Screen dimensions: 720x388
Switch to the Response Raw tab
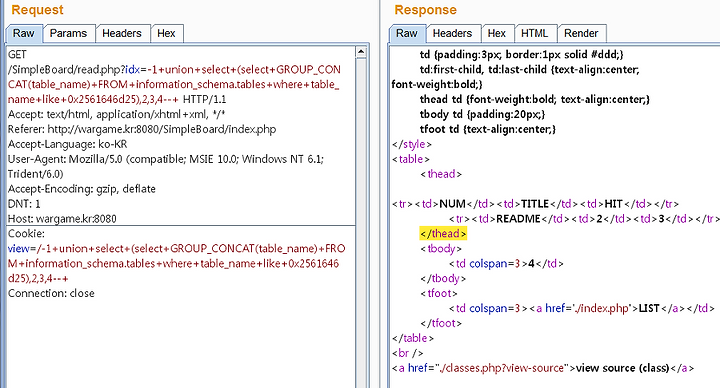[x=407, y=34]
